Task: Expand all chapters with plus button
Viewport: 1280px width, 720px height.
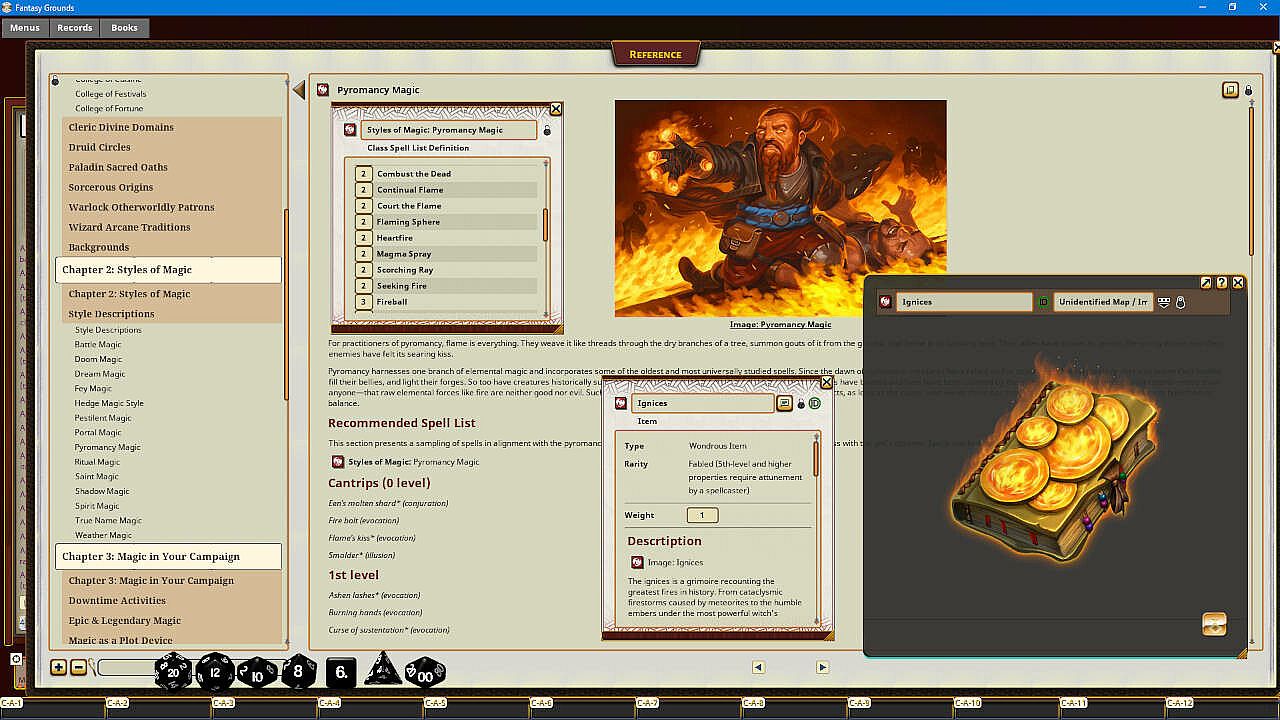Action: [59, 667]
